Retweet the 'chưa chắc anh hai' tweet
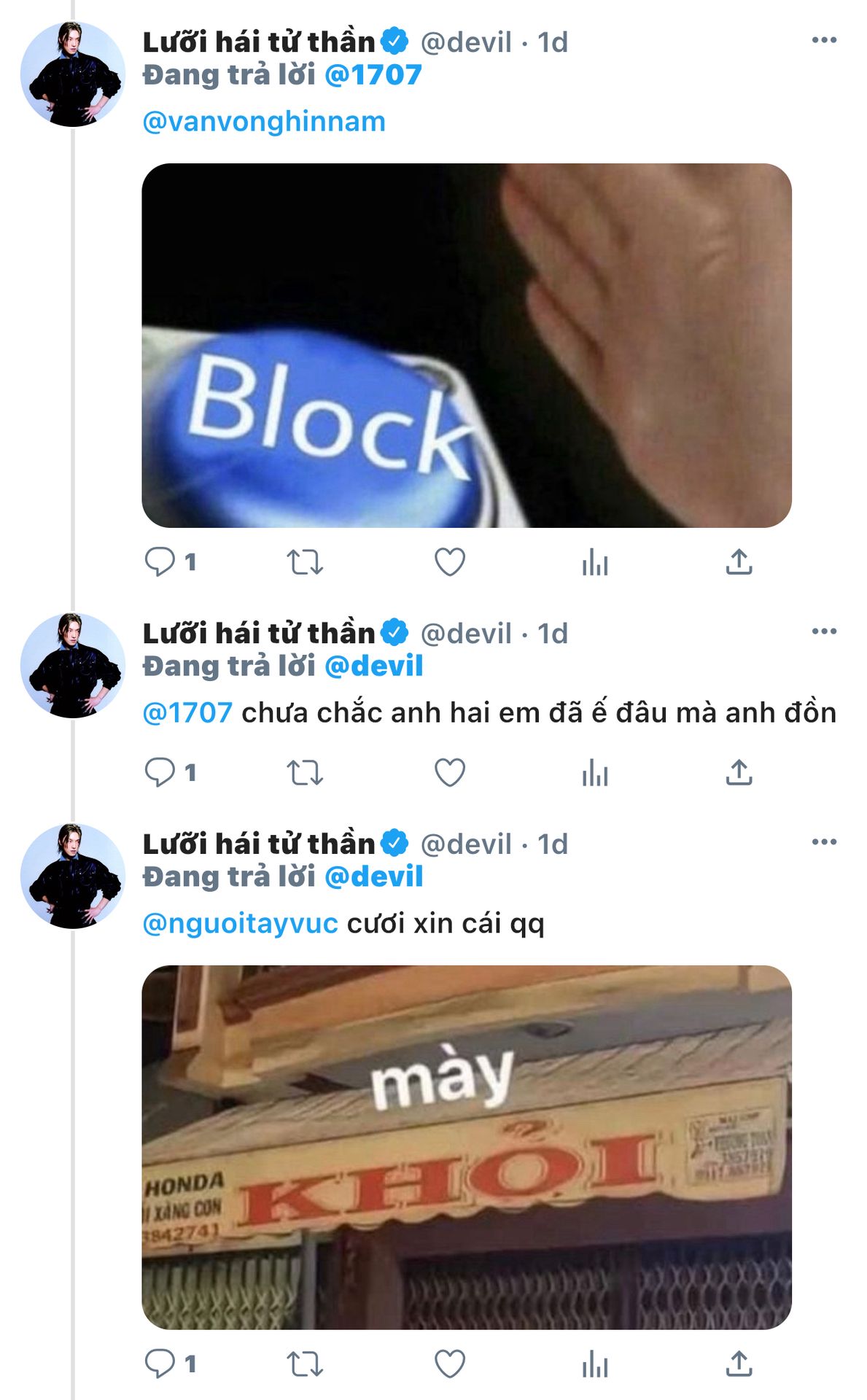 point(304,772)
